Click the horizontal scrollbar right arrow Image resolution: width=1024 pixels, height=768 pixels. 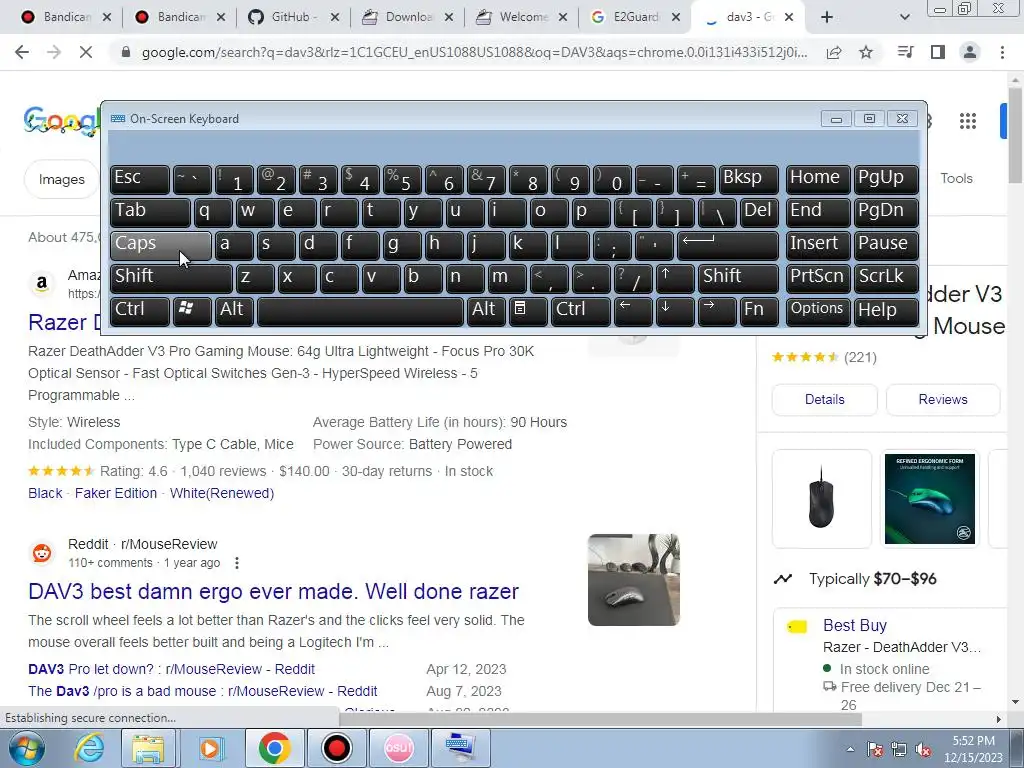999,719
